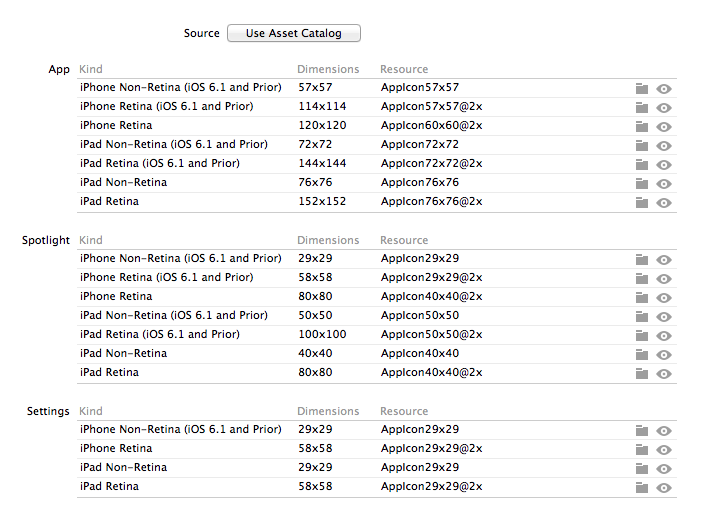
Task: Click the Resource column header in Spotlight table
Action: point(404,240)
